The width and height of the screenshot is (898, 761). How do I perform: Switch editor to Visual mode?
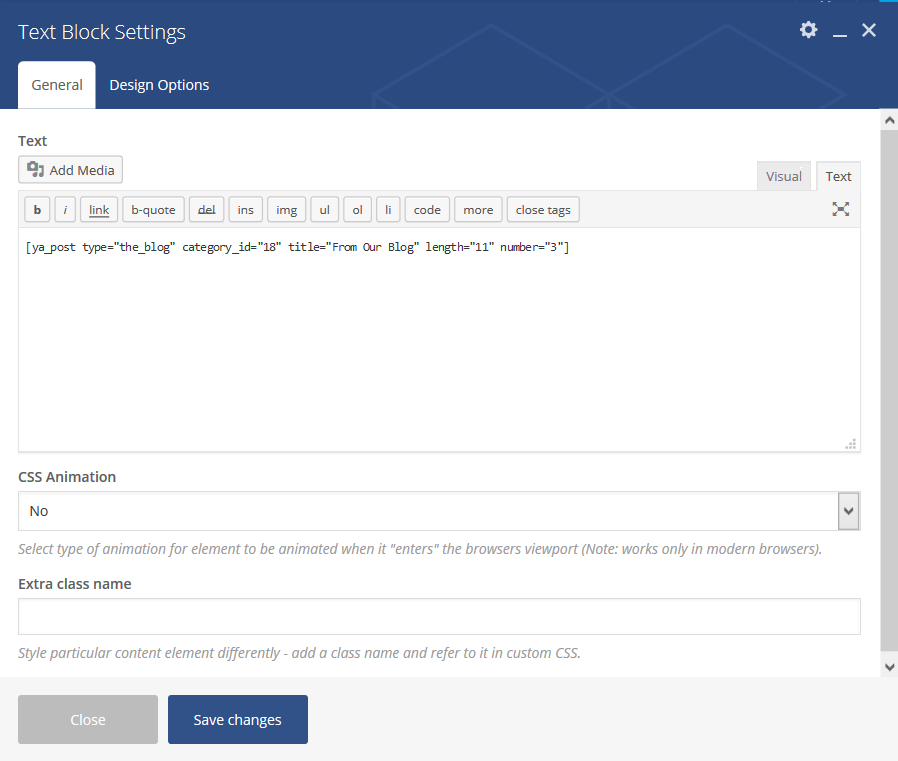coord(783,176)
